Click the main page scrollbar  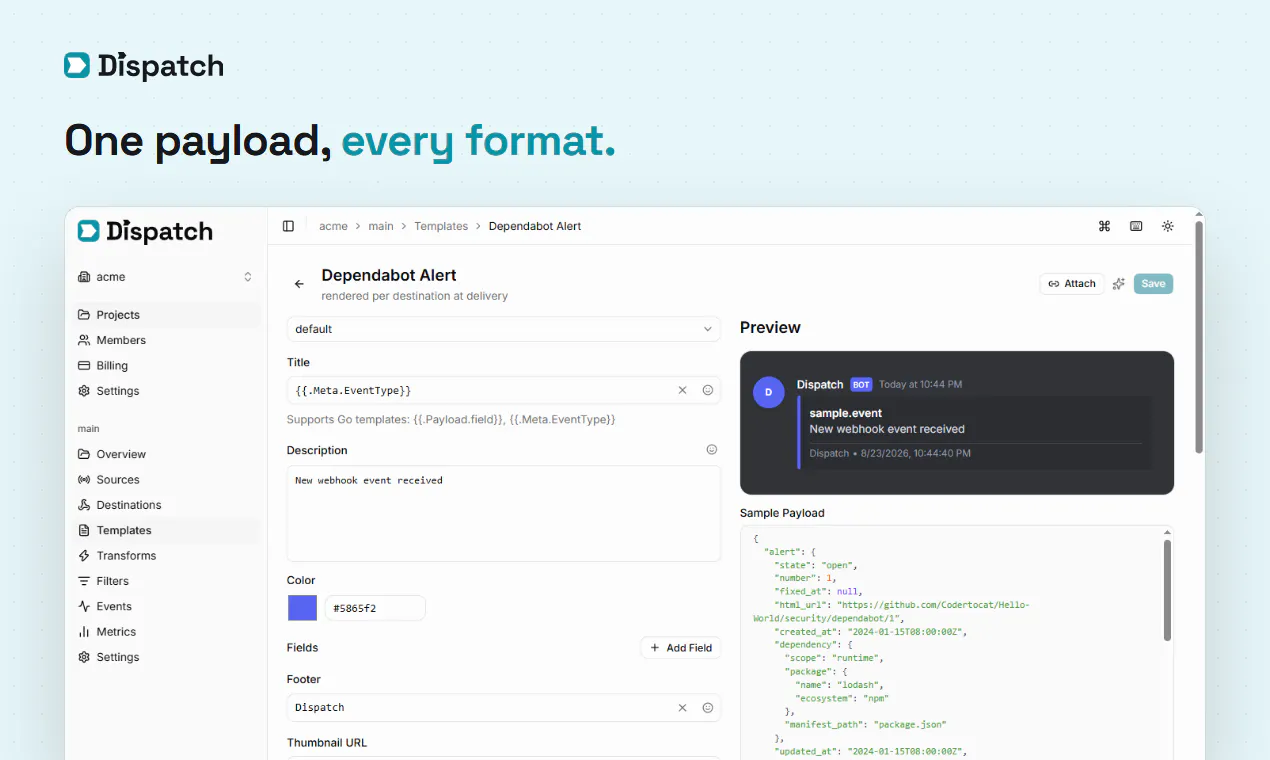click(x=1199, y=337)
